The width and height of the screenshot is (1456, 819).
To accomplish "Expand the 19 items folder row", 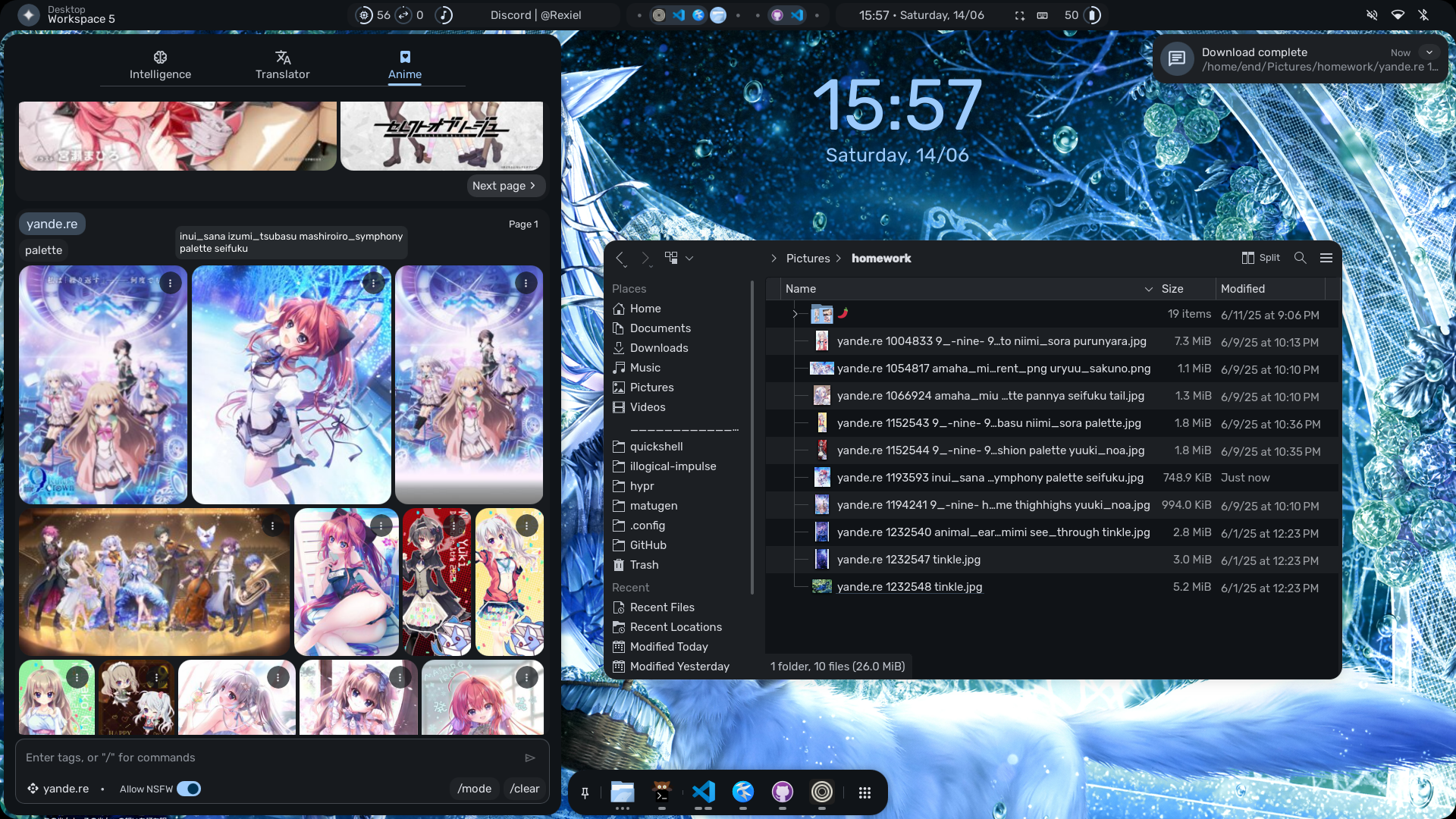I will [795, 314].
